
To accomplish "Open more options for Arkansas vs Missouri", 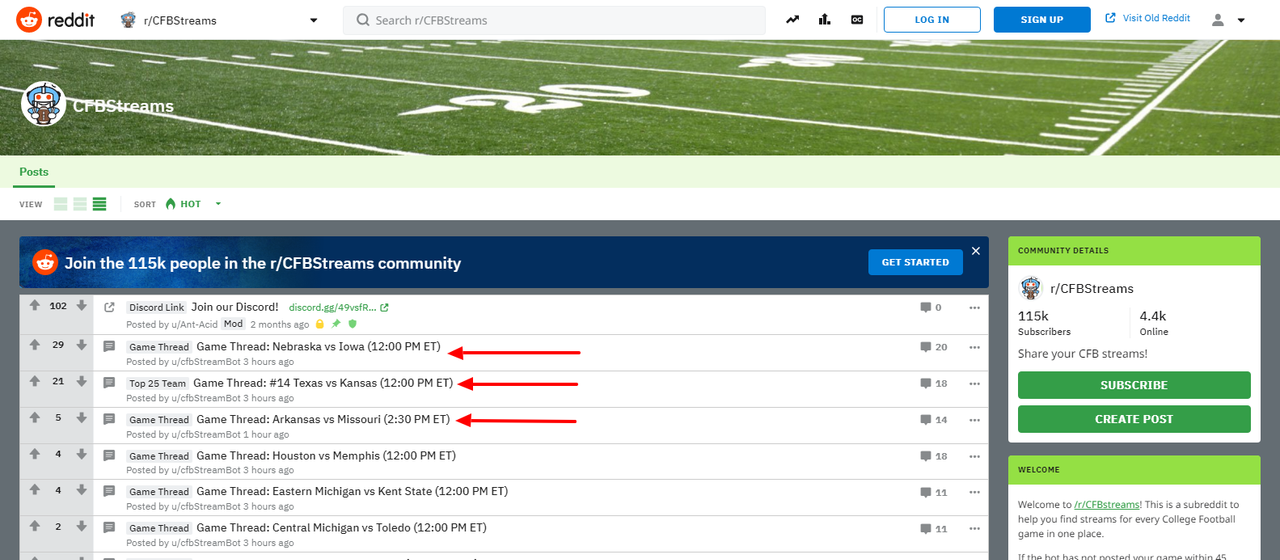I will click(974, 419).
